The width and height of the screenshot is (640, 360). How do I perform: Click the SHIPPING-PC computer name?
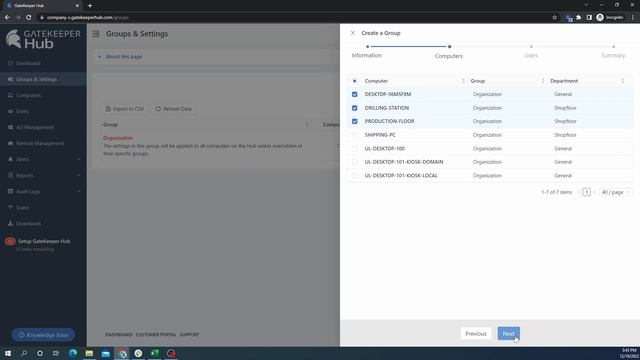pyautogui.click(x=380, y=135)
